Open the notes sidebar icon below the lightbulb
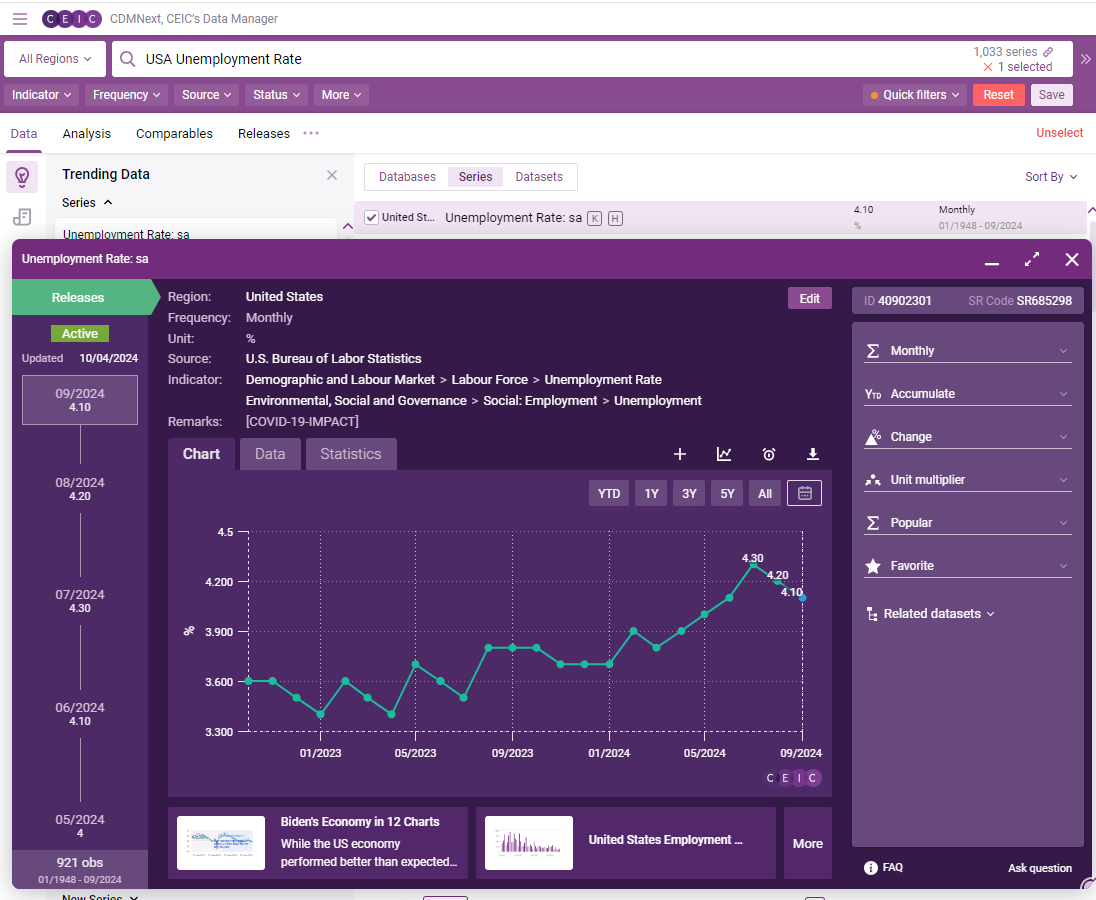Viewport: 1096px width, 900px height. coord(22,217)
